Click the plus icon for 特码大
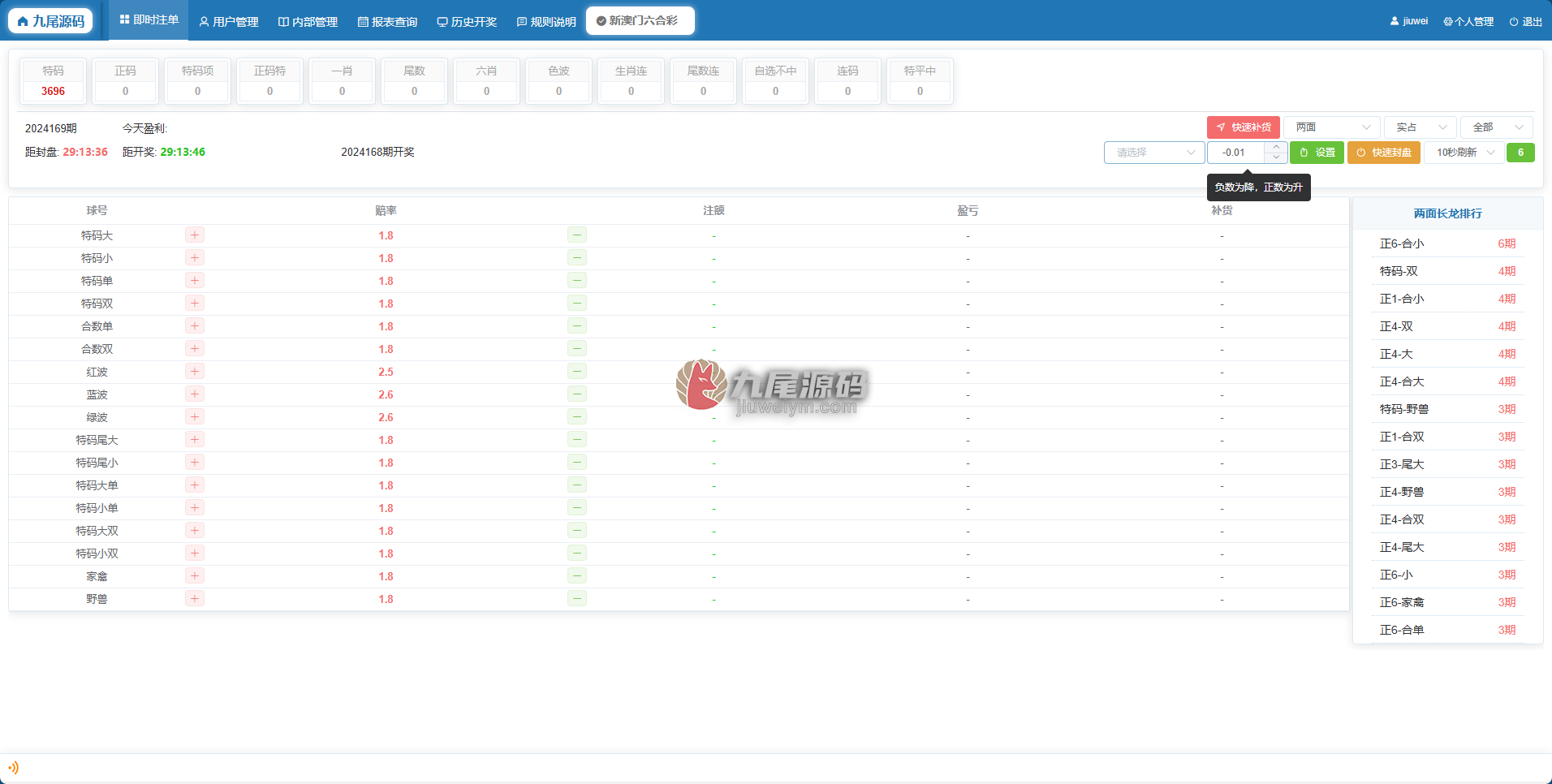The image size is (1552, 784). 195,235
